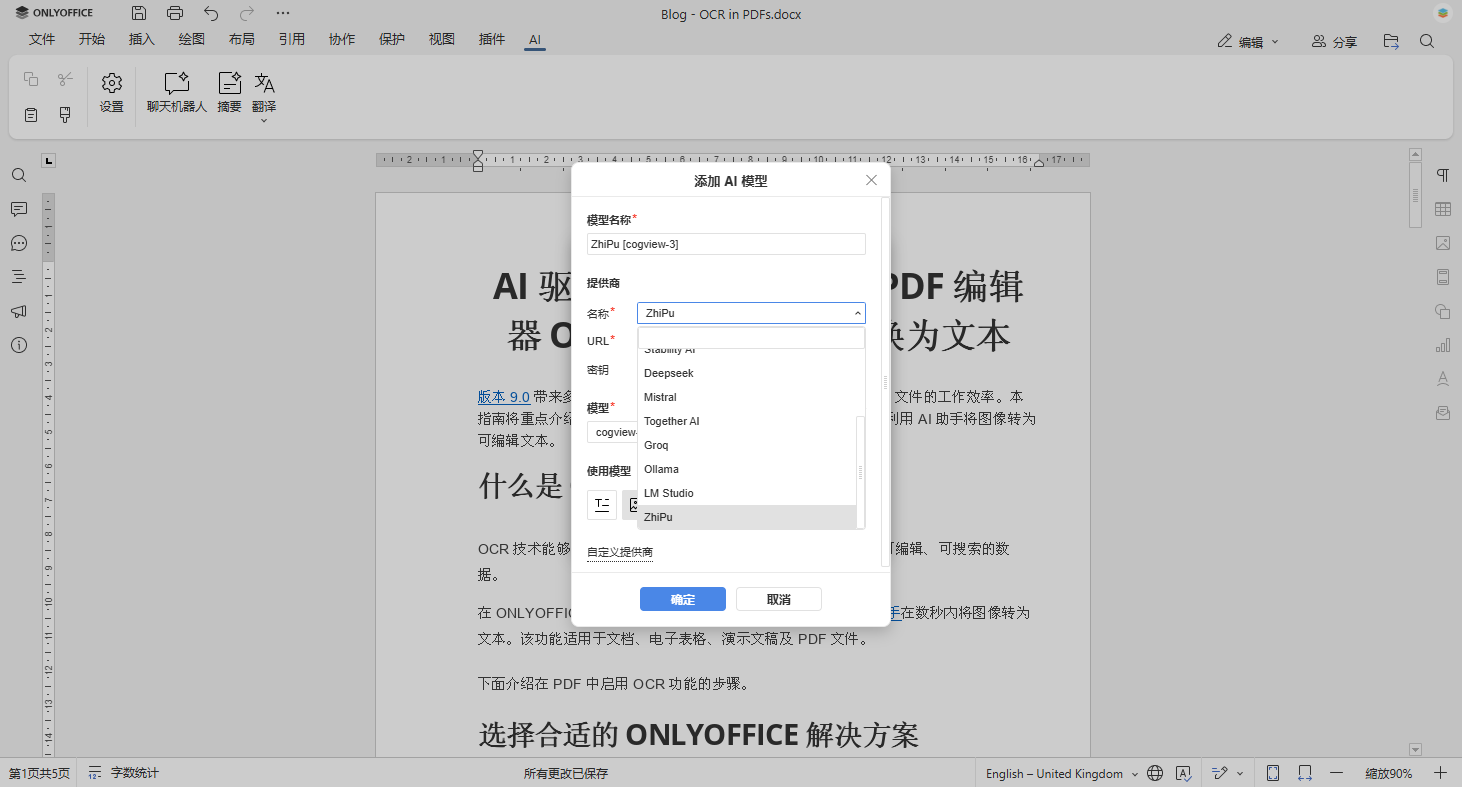Choose Mistral in the provider list

point(747,397)
